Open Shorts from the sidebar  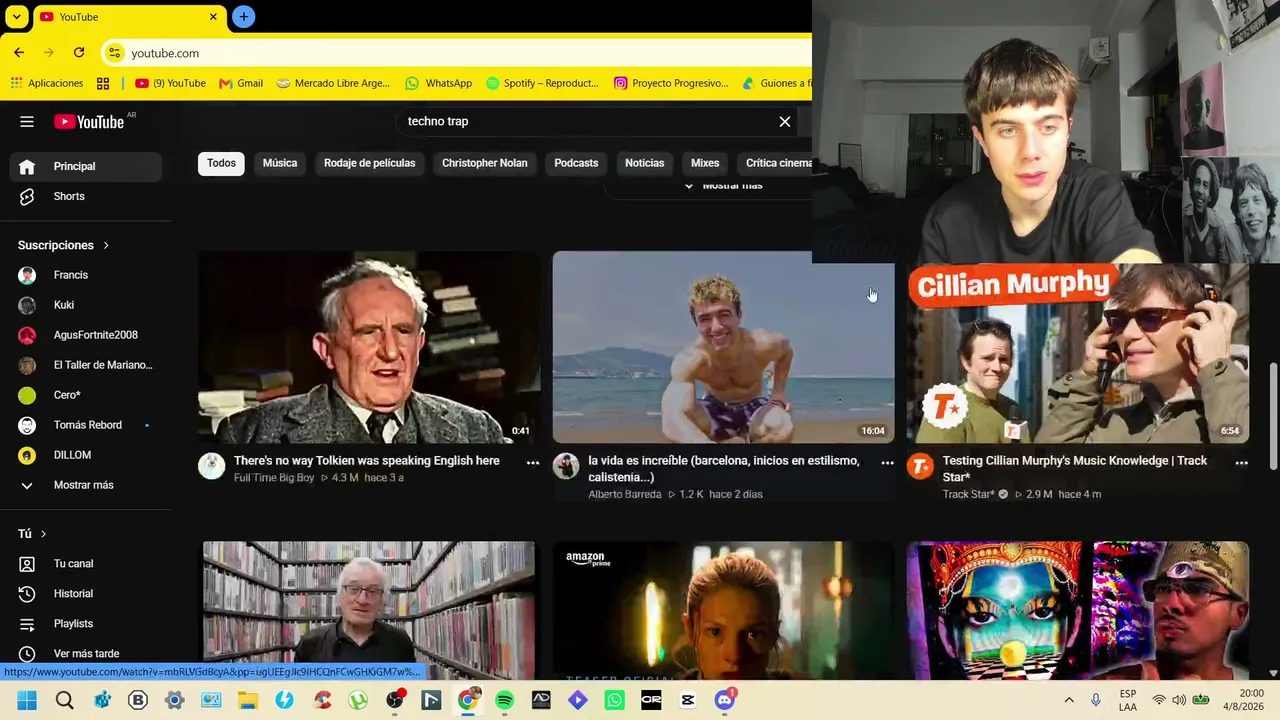point(85,197)
